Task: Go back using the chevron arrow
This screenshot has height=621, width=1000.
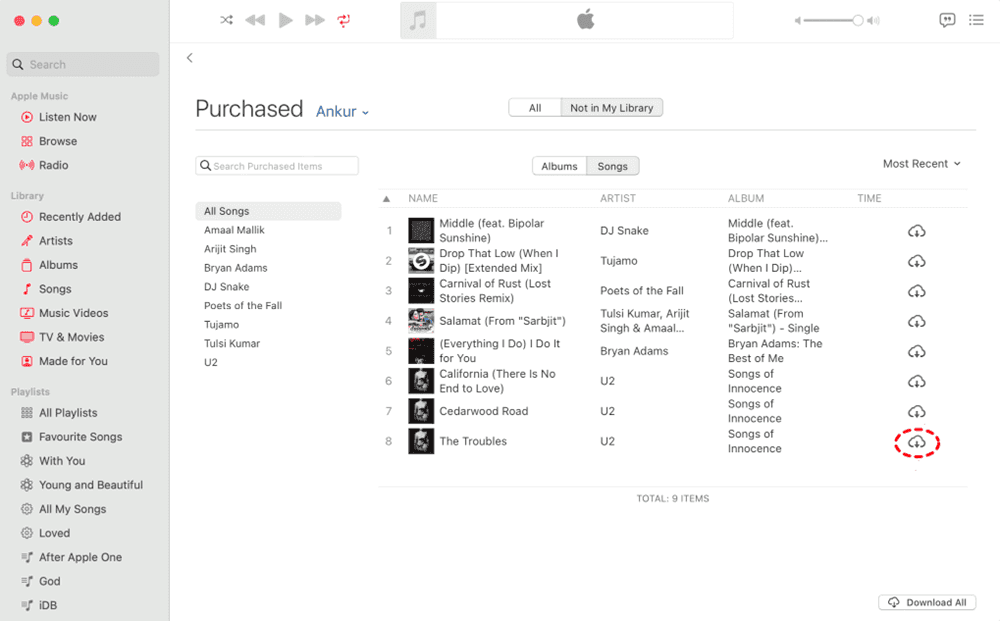Action: coord(190,58)
